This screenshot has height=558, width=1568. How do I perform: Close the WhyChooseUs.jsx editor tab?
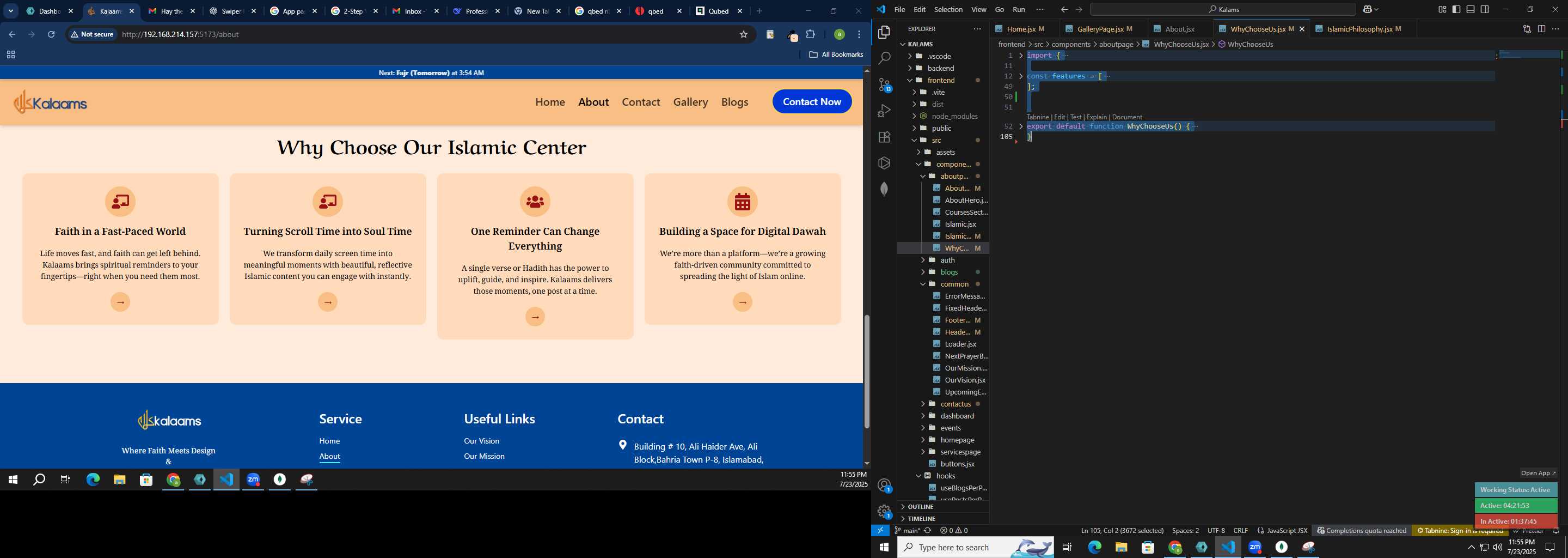(1301, 29)
